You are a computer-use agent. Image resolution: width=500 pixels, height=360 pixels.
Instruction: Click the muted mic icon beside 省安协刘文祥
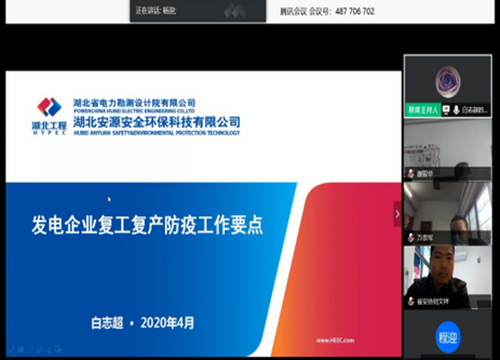[411, 301]
